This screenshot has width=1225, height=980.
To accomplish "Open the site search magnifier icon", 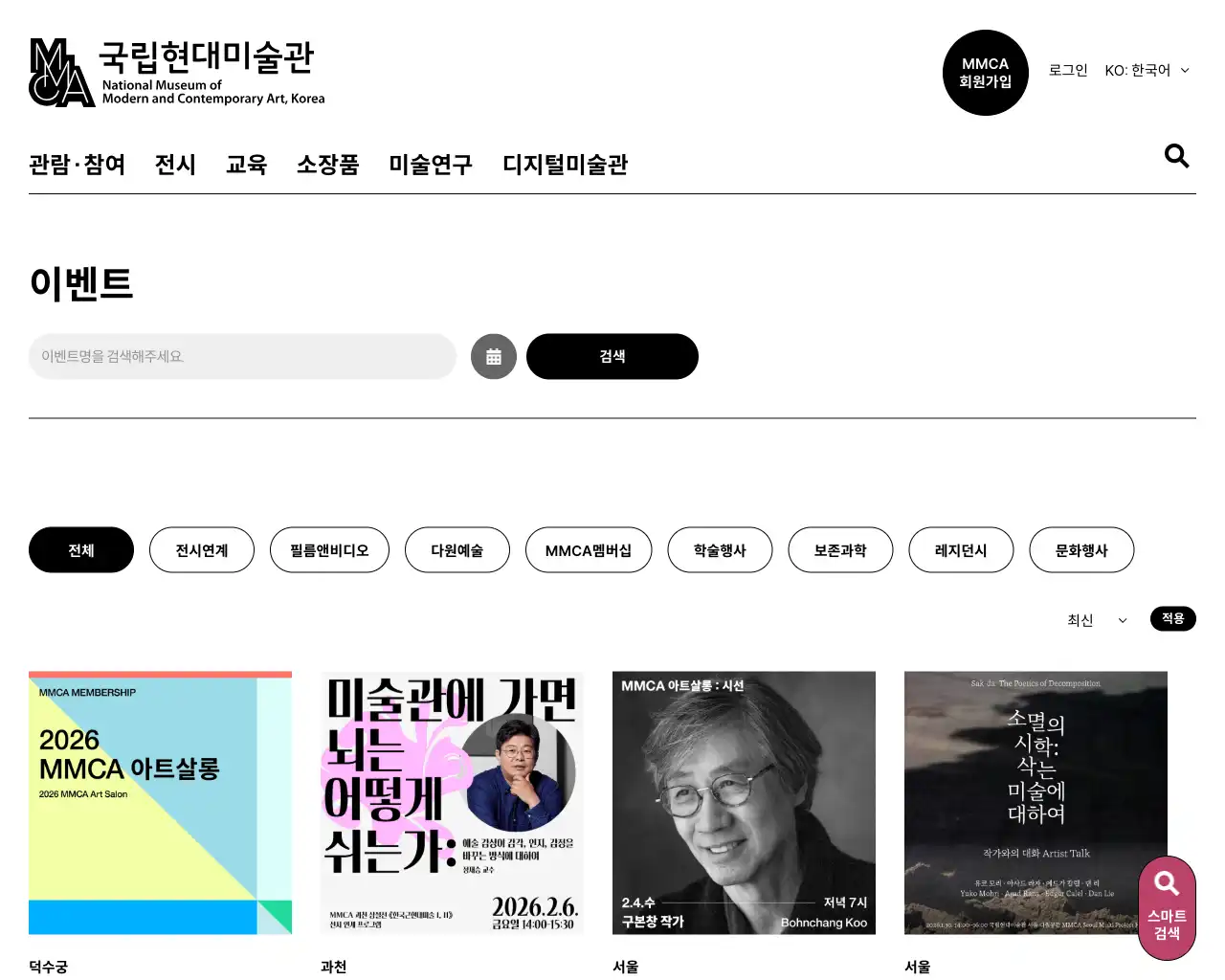I will point(1176,156).
